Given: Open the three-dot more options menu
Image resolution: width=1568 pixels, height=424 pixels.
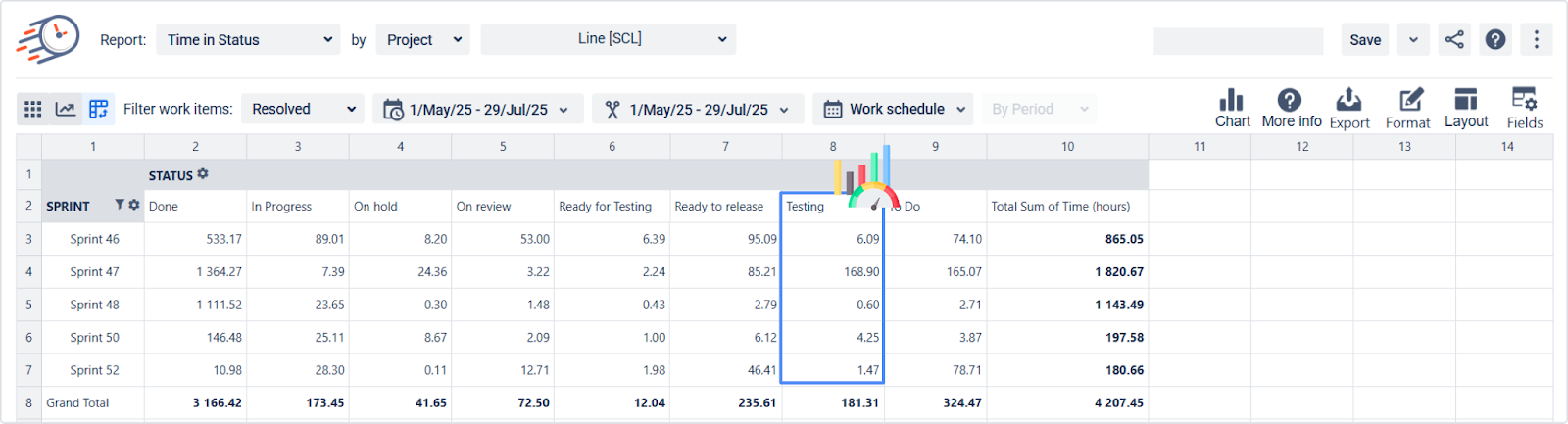Looking at the screenshot, I should pos(1537,40).
